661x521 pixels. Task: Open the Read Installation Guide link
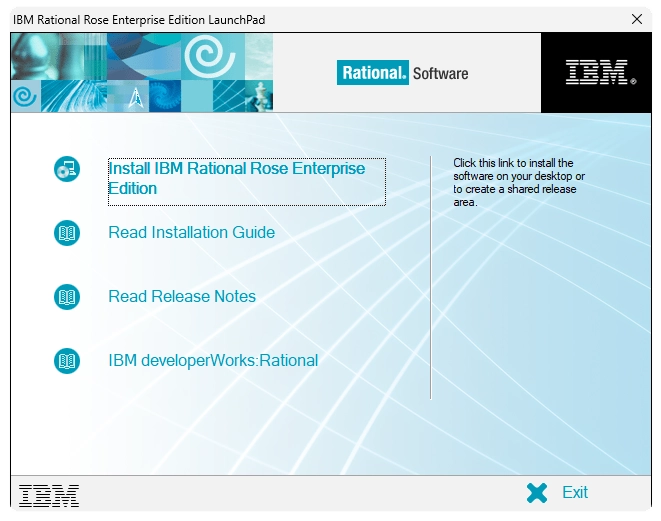coord(191,233)
